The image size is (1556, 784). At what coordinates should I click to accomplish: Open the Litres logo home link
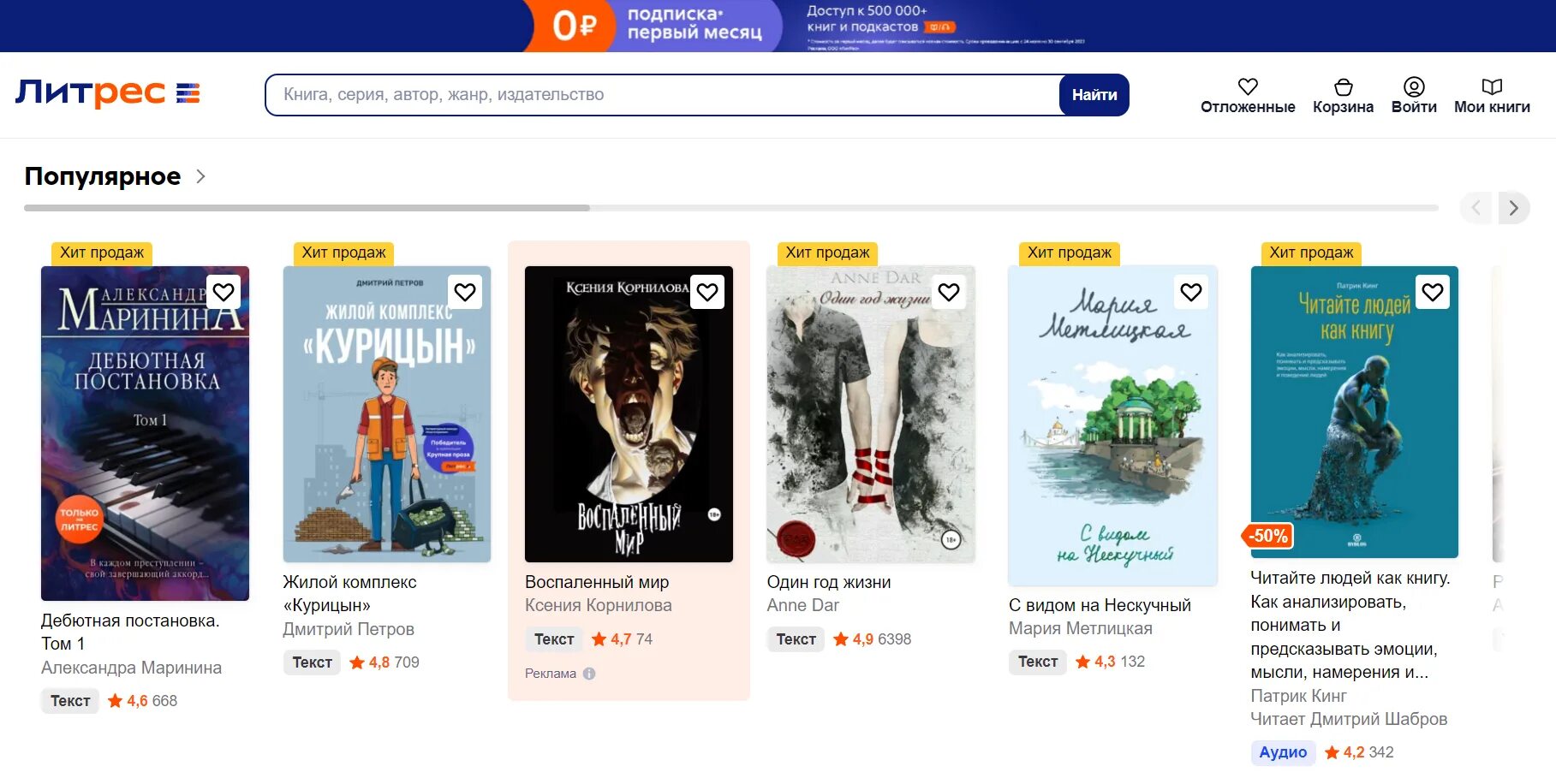(90, 93)
